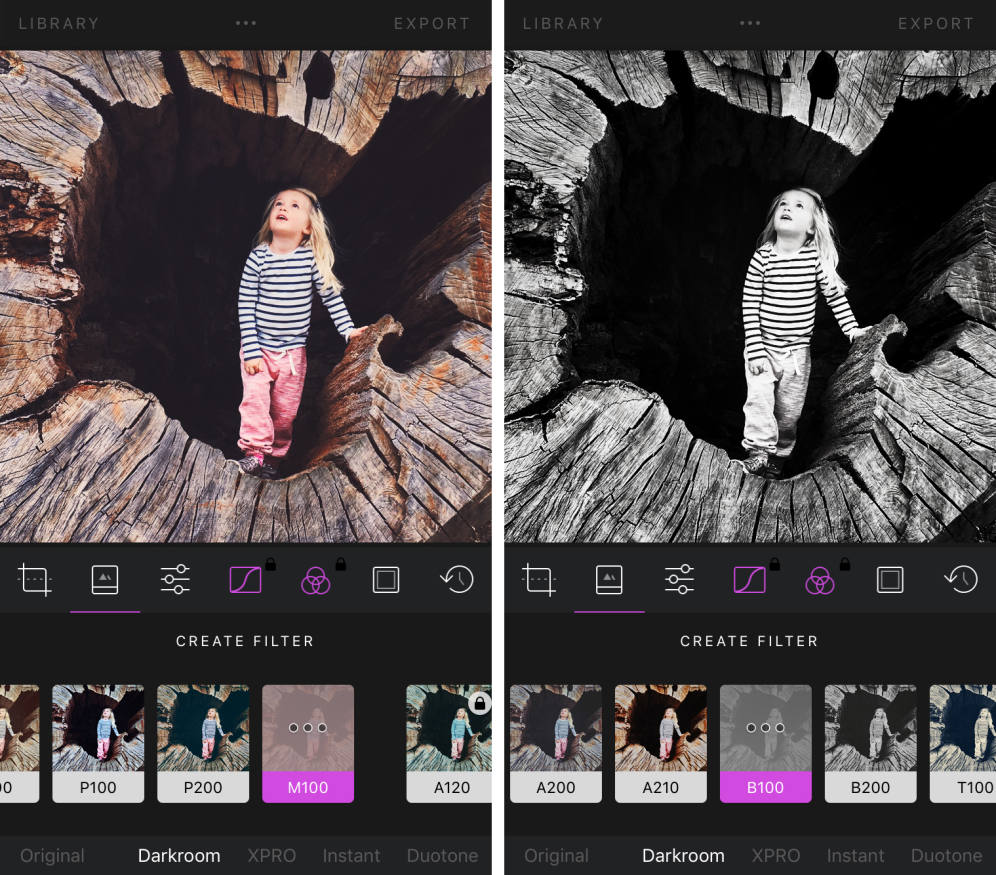Image resolution: width=996 pixels, height=875 pixels.
Task: Apply the B200 filter thumbnail
Action: point(870,742)
